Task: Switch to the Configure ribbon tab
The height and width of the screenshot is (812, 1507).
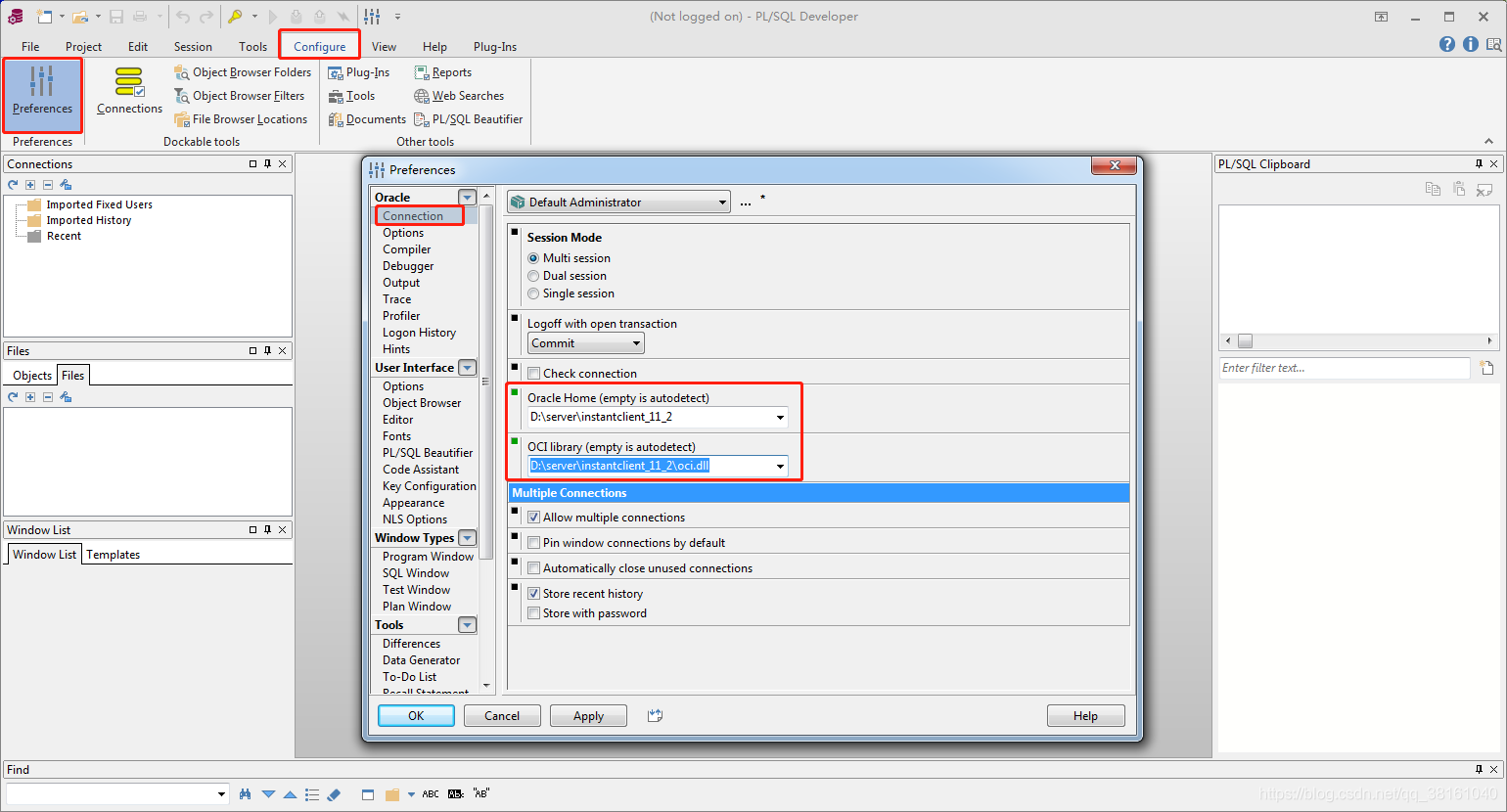Action: coord(320,47)
